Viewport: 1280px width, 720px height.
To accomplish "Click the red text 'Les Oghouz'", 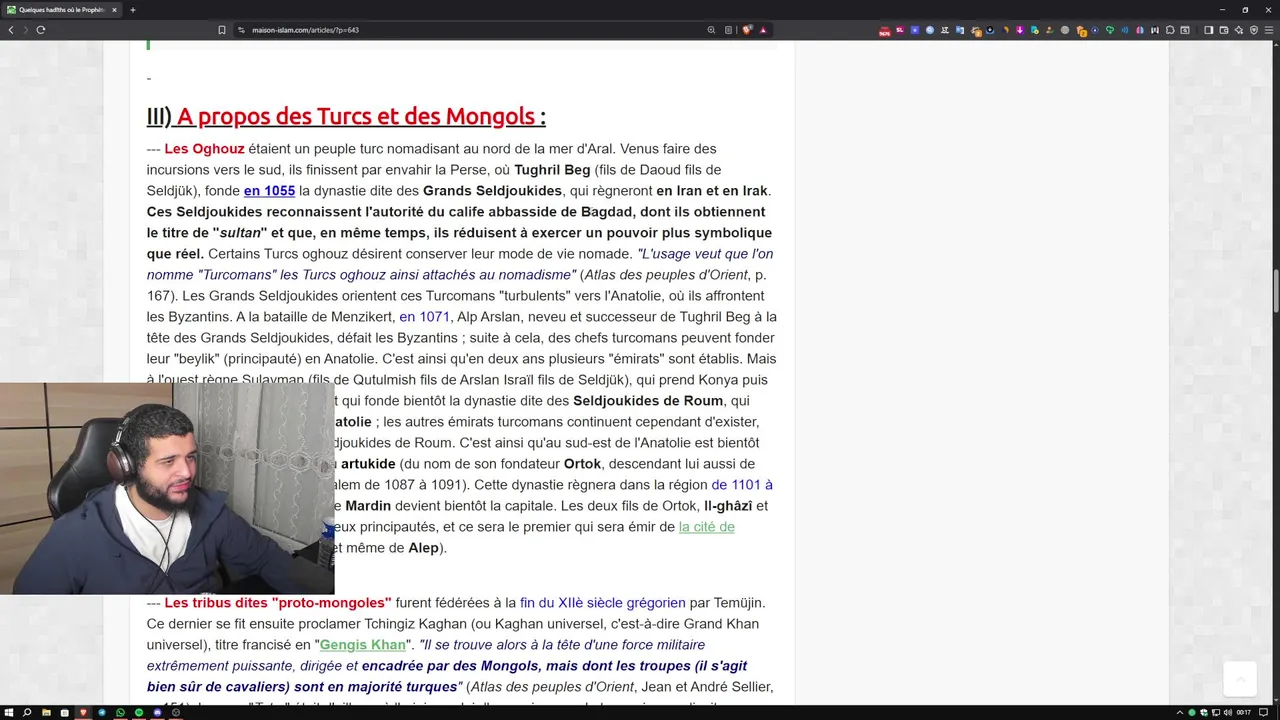I will pyautogui.click(x=205, y=149).
